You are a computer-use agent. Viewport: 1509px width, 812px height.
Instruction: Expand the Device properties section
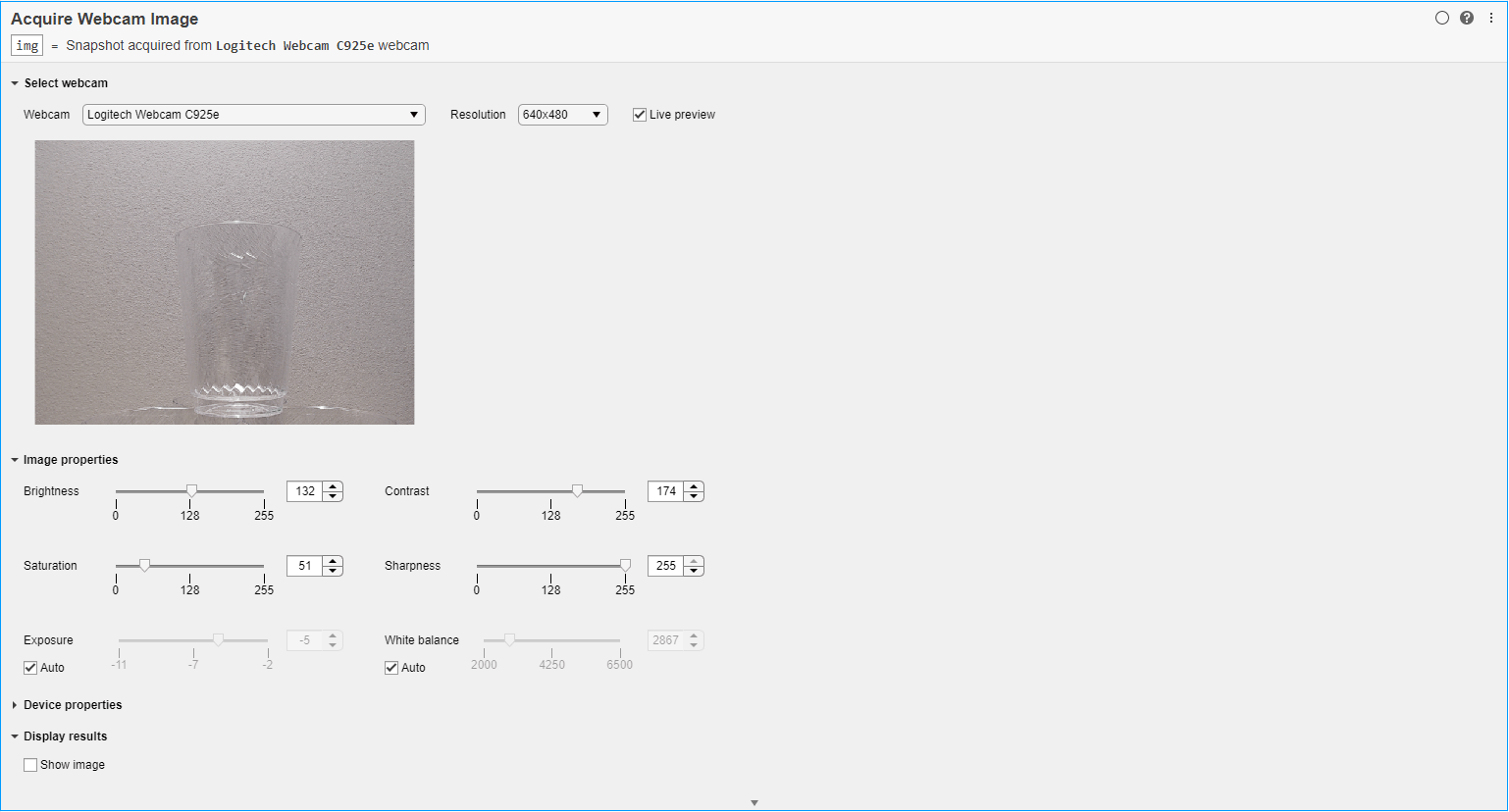coord(14,704)
